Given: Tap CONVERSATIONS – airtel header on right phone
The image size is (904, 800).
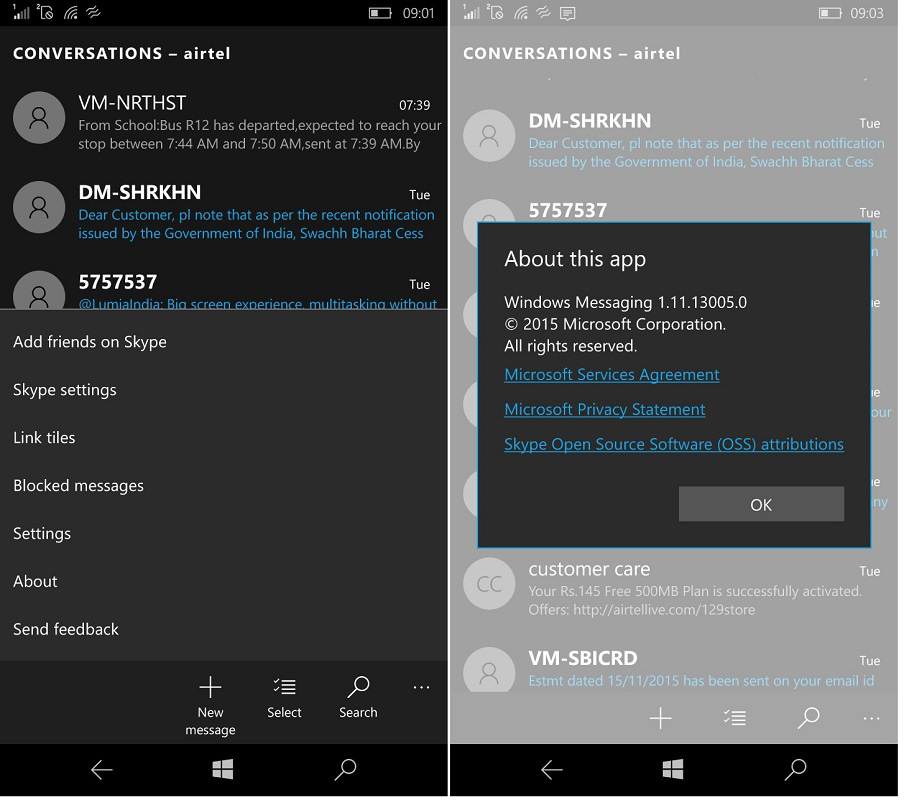Looking at the screenshot, I should (574, 54).
